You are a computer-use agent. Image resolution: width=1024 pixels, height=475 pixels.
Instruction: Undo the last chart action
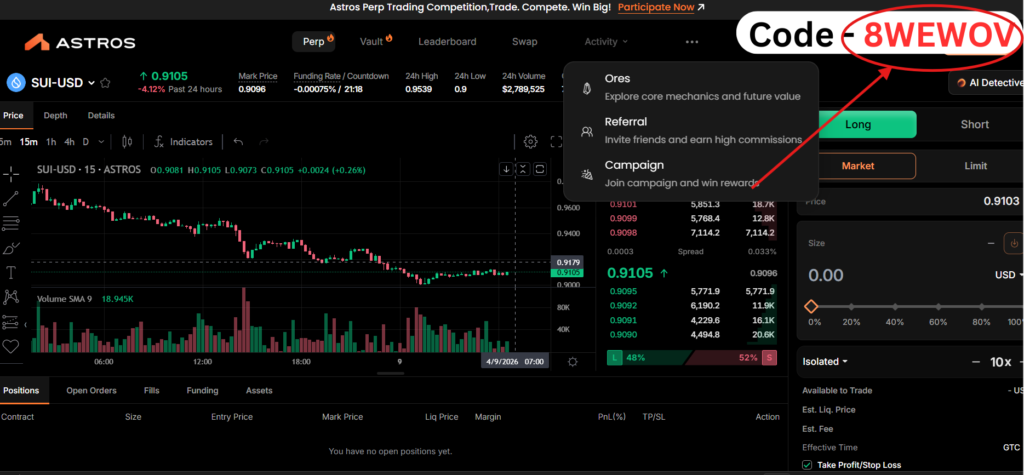click(238, 142)
